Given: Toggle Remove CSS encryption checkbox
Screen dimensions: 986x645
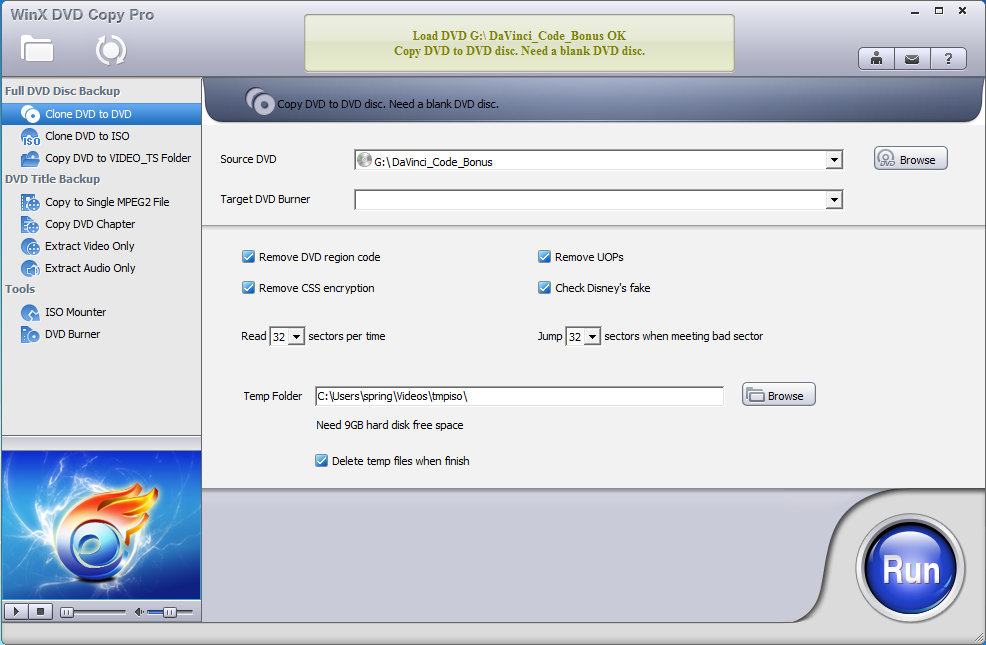Looking at the screenshot, I should click(248, 287).
